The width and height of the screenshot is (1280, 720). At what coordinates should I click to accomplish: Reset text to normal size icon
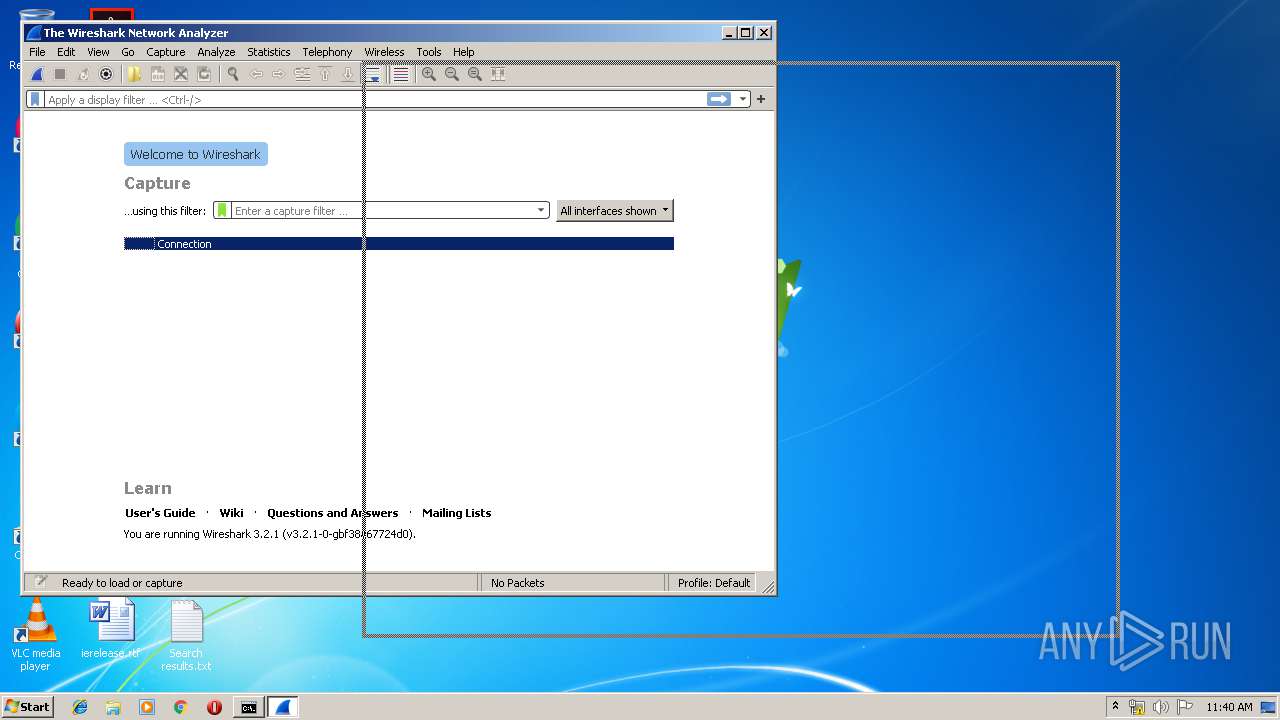(x=475, y=74)
